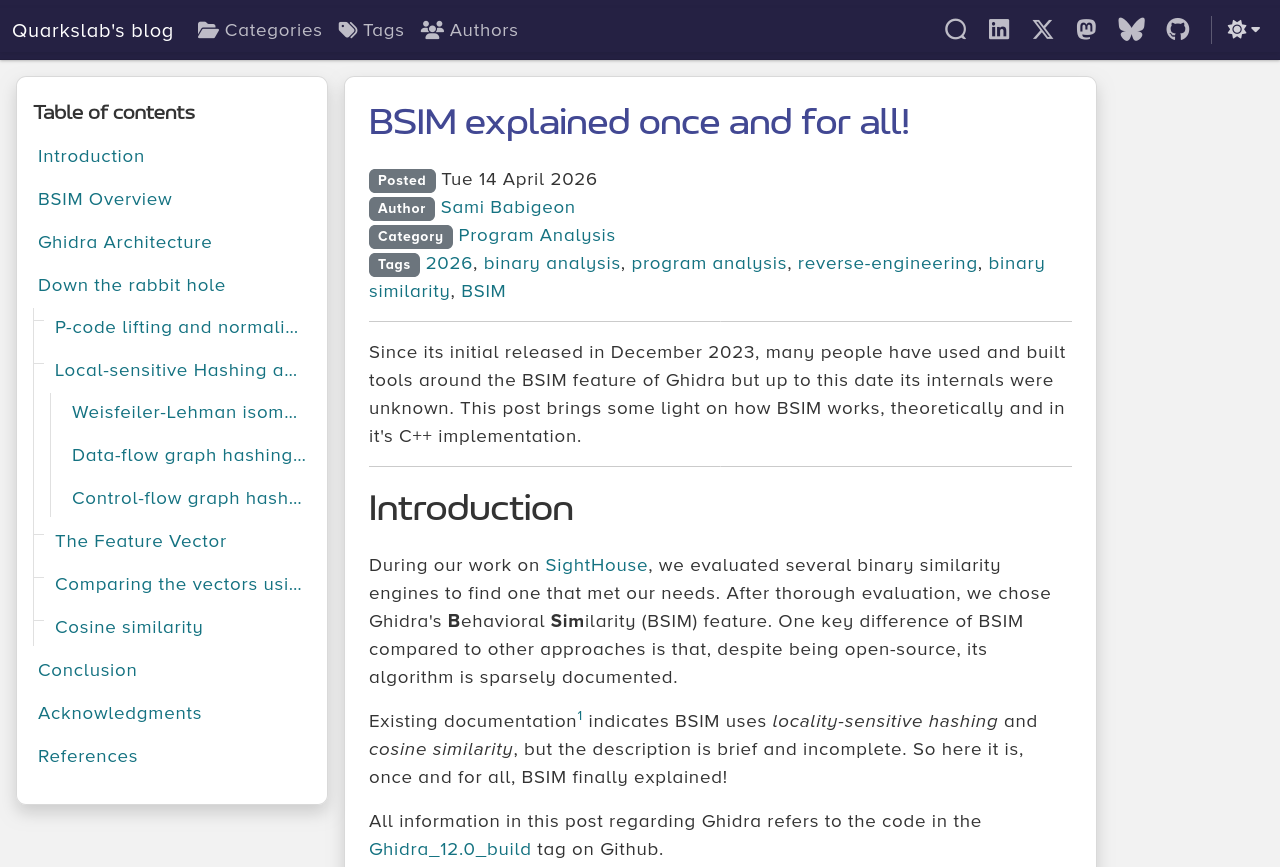Click the Quarkslab's blog home link
The width and height of the screenshot is (1280, 867).
tap(93, 30)
